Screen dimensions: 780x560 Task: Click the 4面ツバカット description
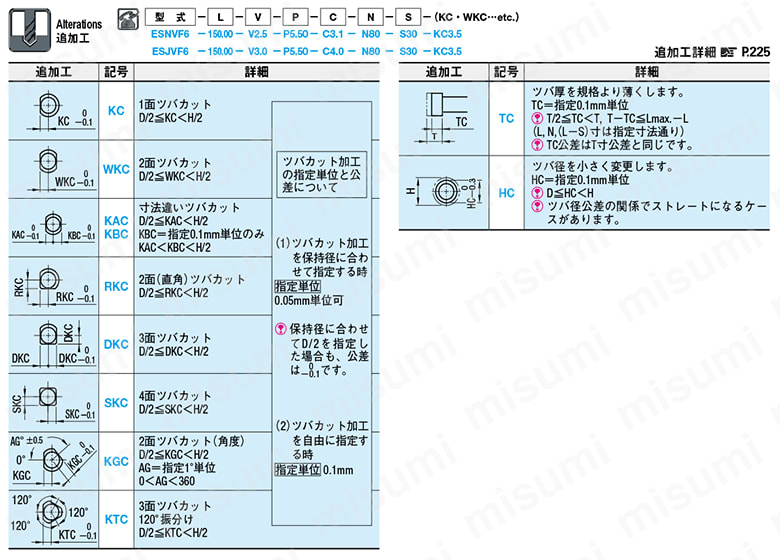tap(175, 396)
